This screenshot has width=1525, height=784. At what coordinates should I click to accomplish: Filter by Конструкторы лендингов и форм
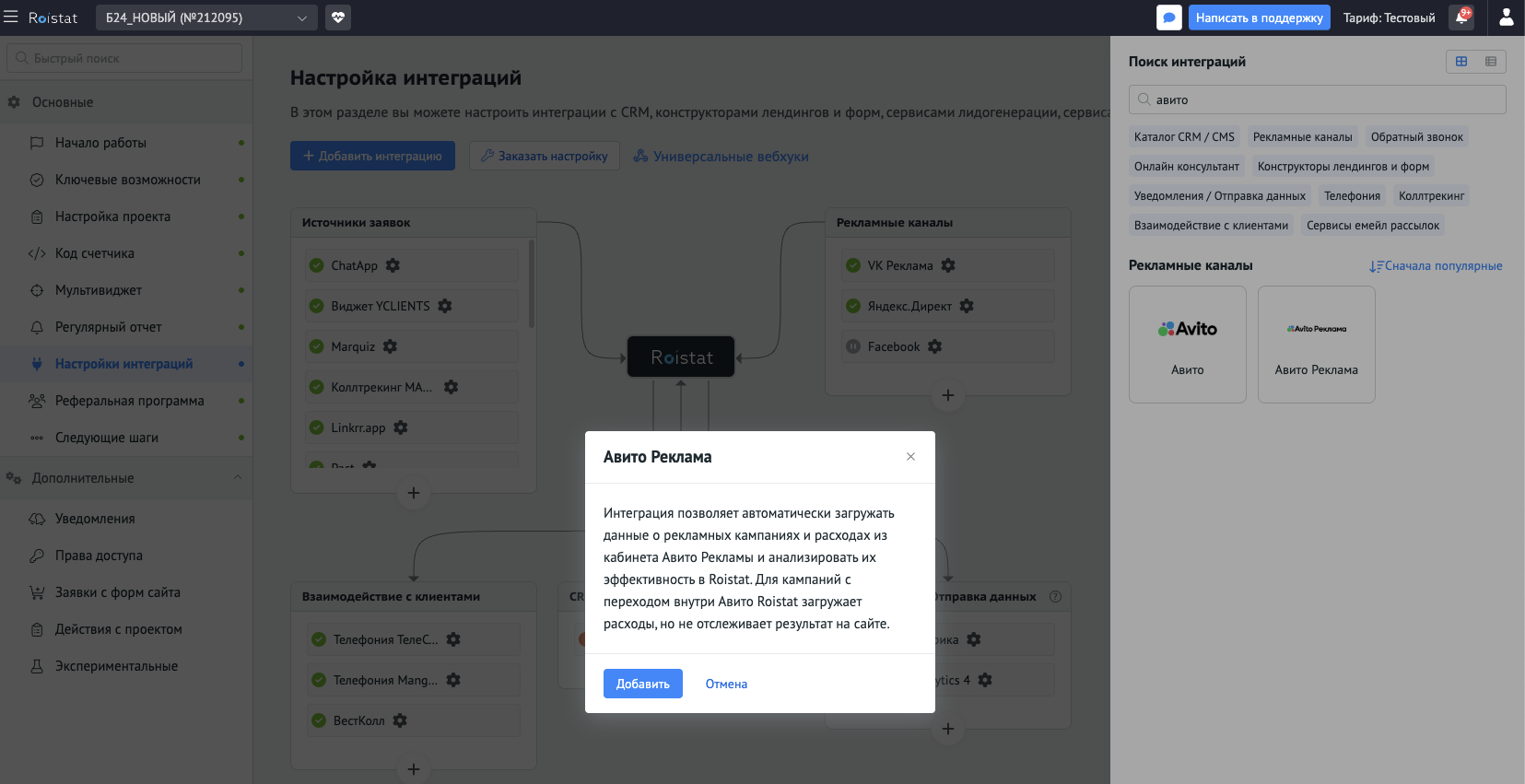1343,167
